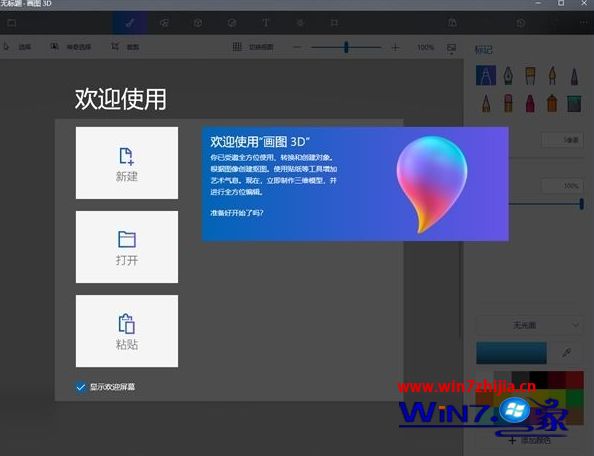Click the 打开 (Open) tile
The image size is (594, 456).
[127, 247]
